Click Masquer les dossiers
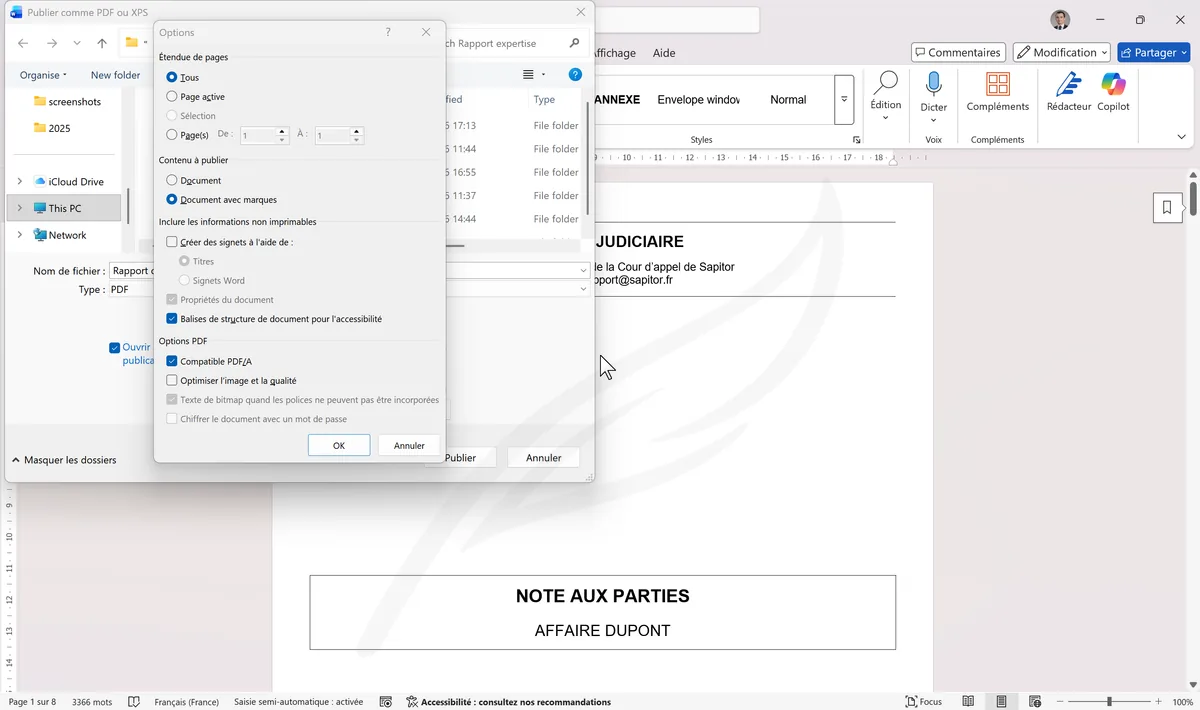 [x=65, y=459]
